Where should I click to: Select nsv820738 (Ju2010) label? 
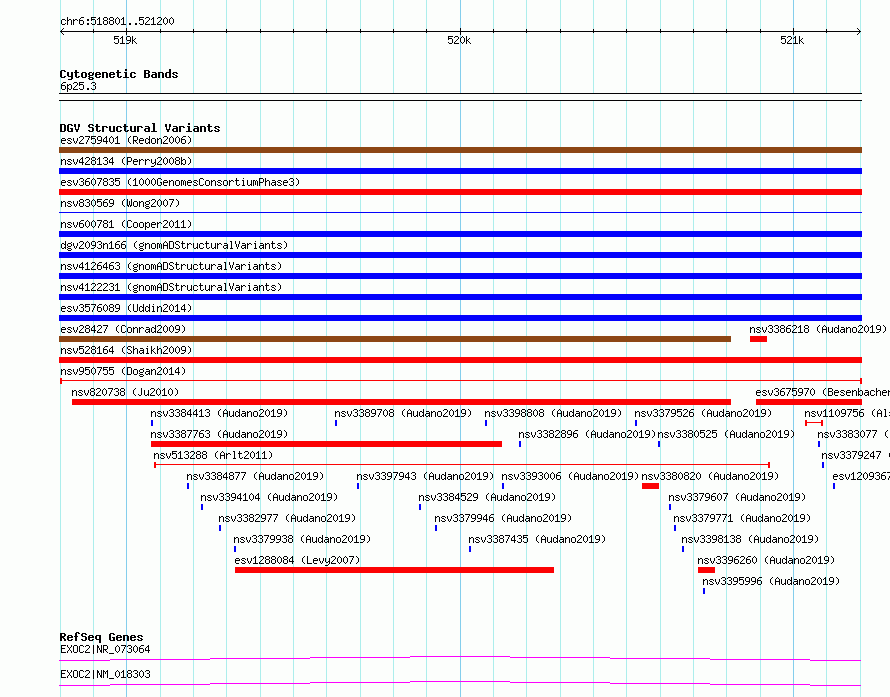tap(125, 392)
